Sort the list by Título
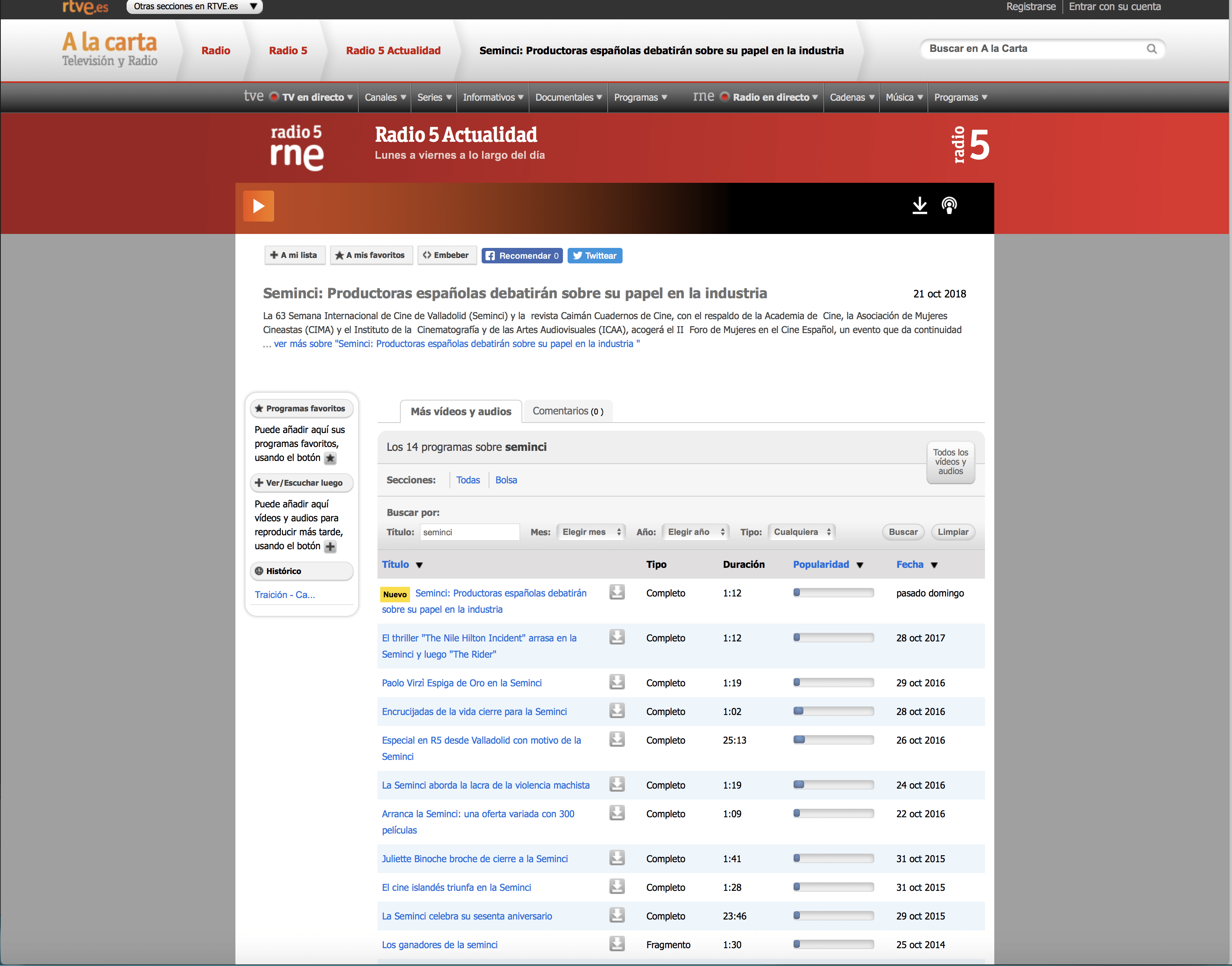Viewport: 1232px width, 966px height. coord(395,564)
